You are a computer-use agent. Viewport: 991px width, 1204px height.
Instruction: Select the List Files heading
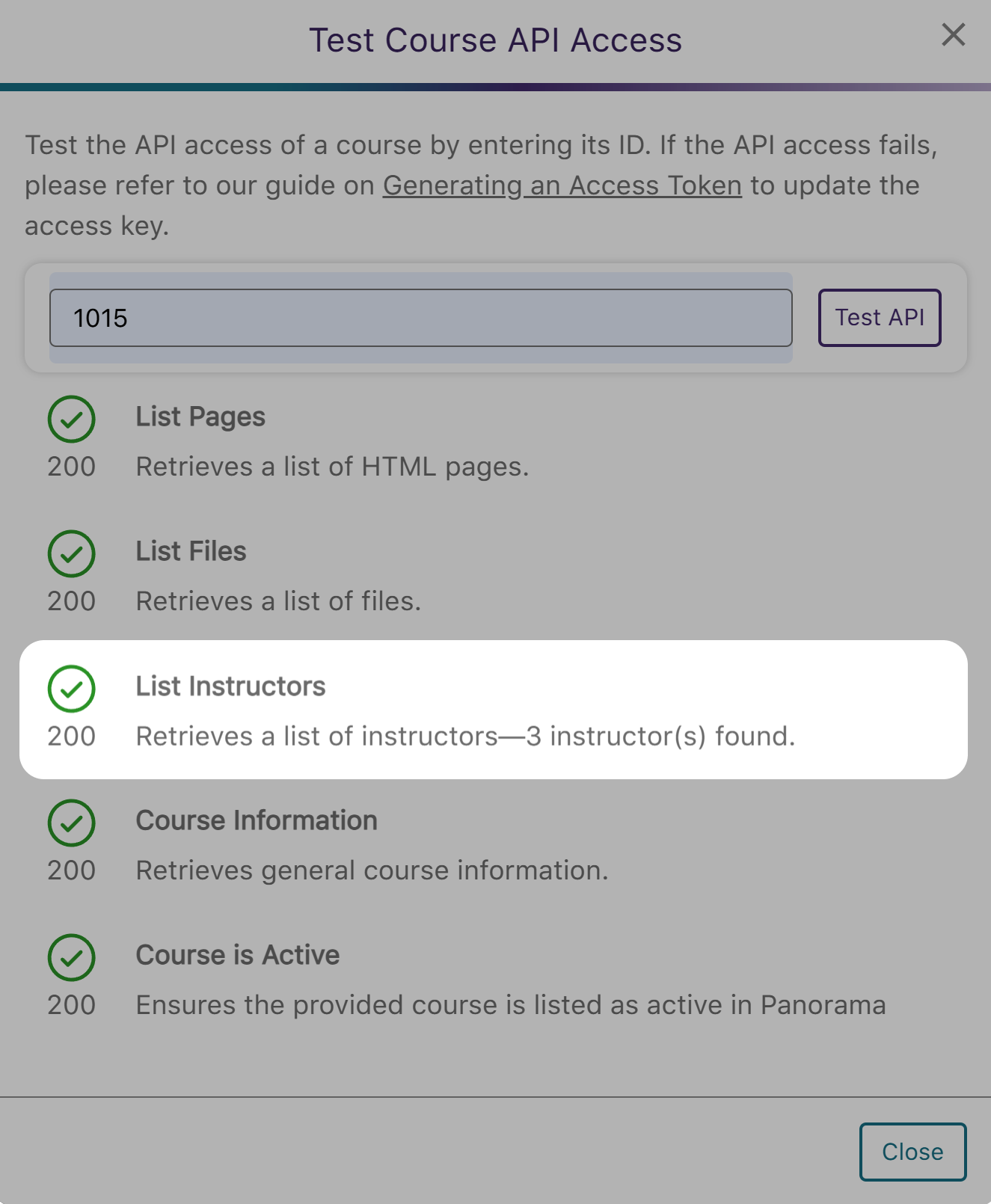(191, 551)
